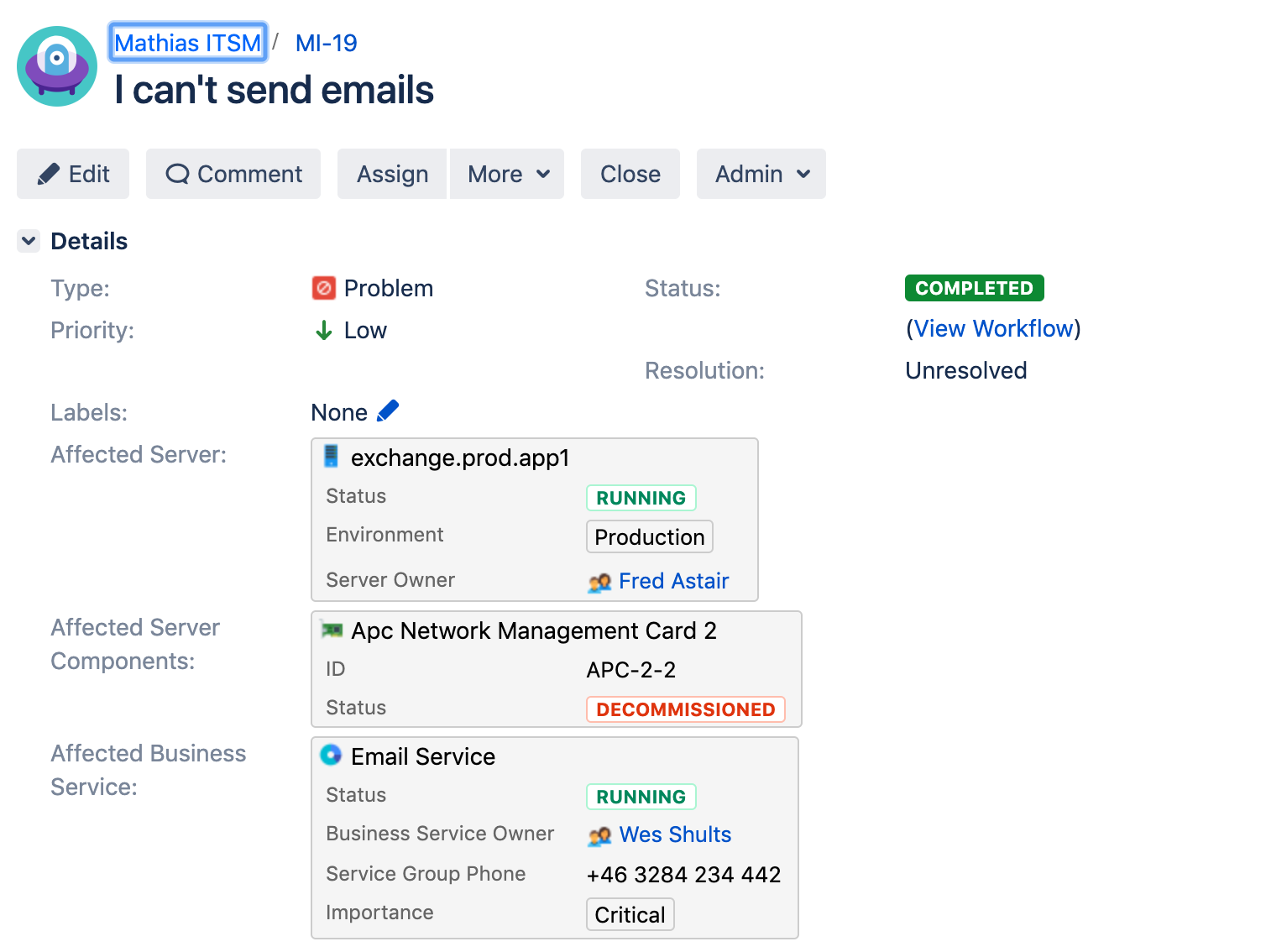
Task: Click the Mathias ITSM project avatar
Action: 57,66
